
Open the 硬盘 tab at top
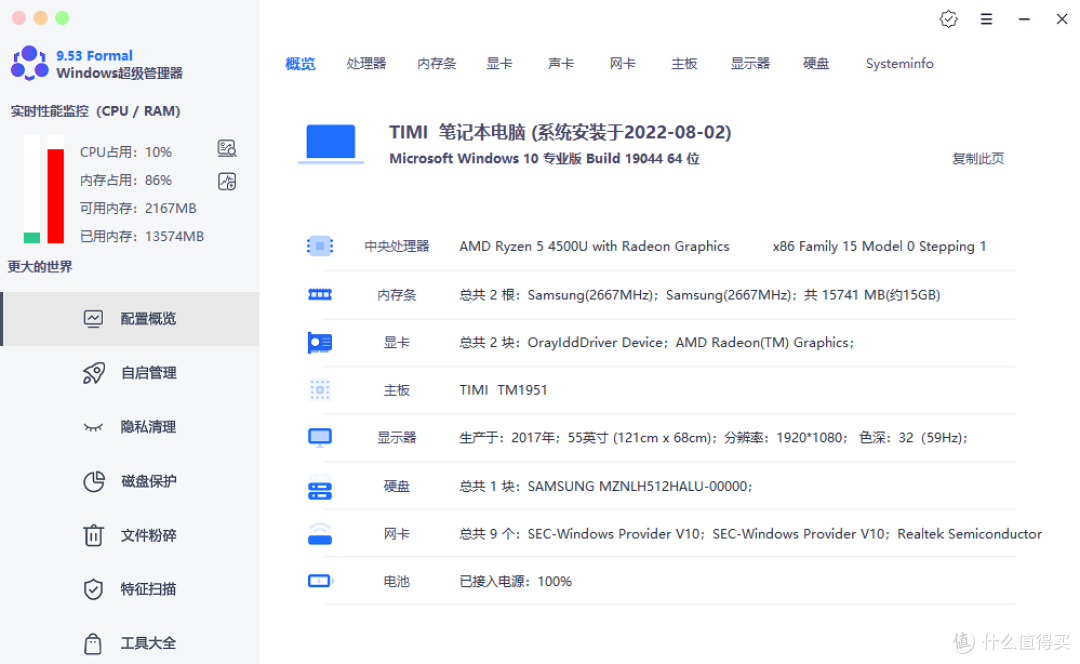pyautogui.click(x=816, y=63)
